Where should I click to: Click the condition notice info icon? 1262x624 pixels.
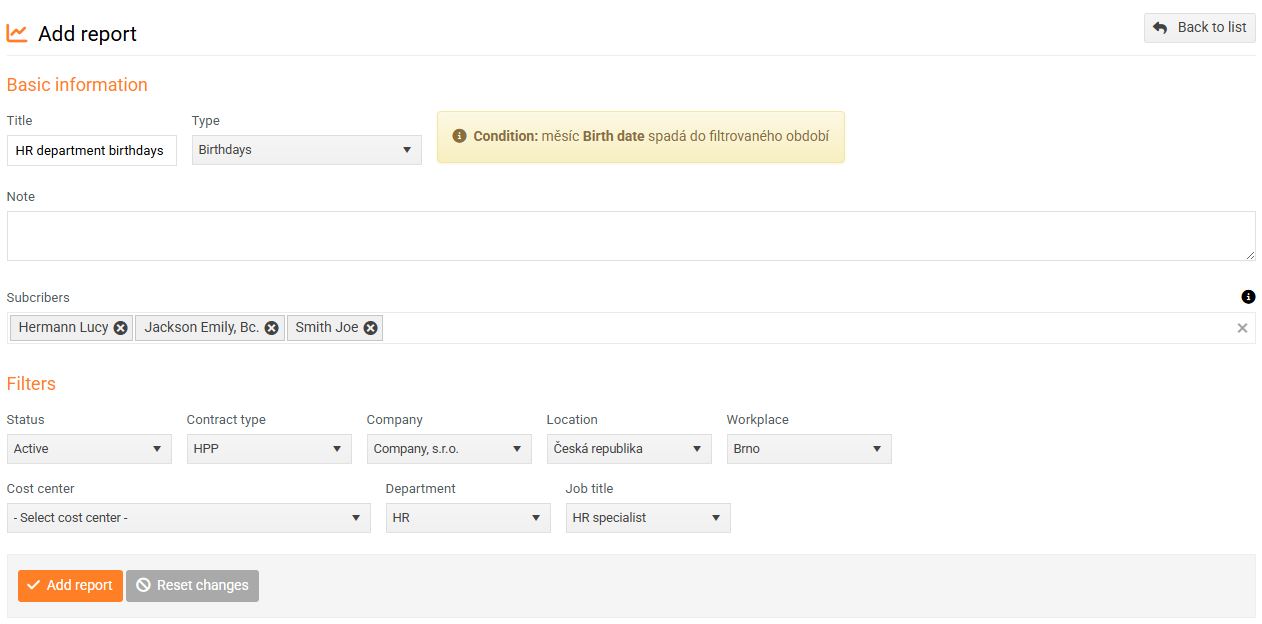(459, 136)
